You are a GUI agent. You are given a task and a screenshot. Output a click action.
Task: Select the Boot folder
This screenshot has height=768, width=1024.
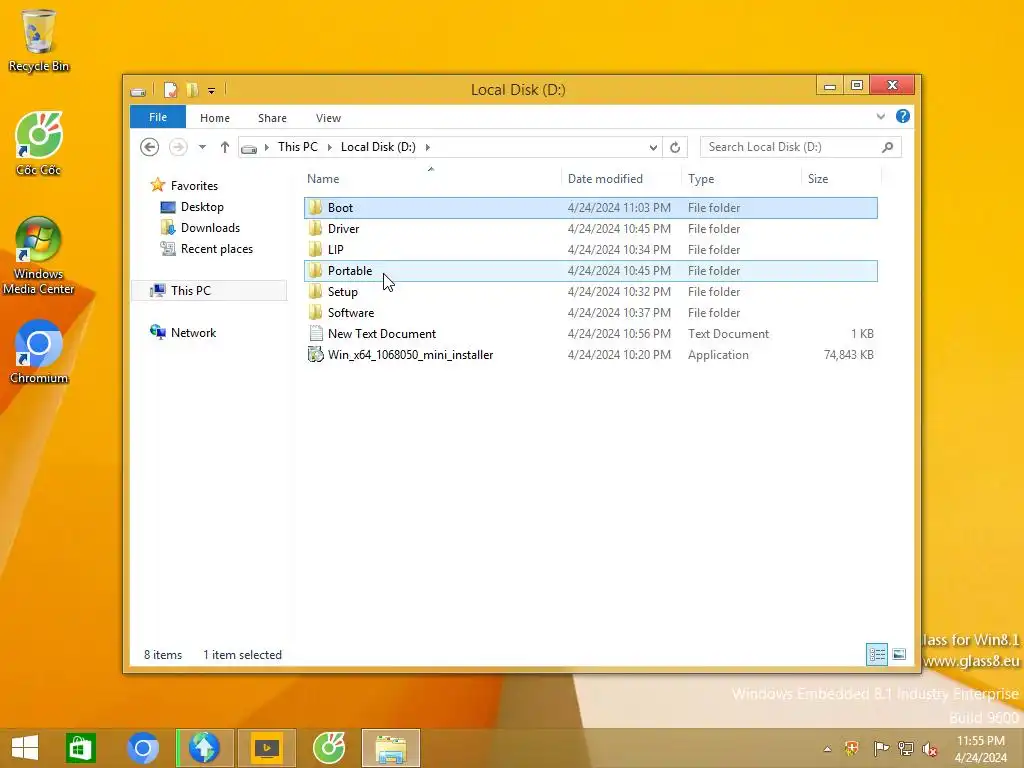pos(590,208)
